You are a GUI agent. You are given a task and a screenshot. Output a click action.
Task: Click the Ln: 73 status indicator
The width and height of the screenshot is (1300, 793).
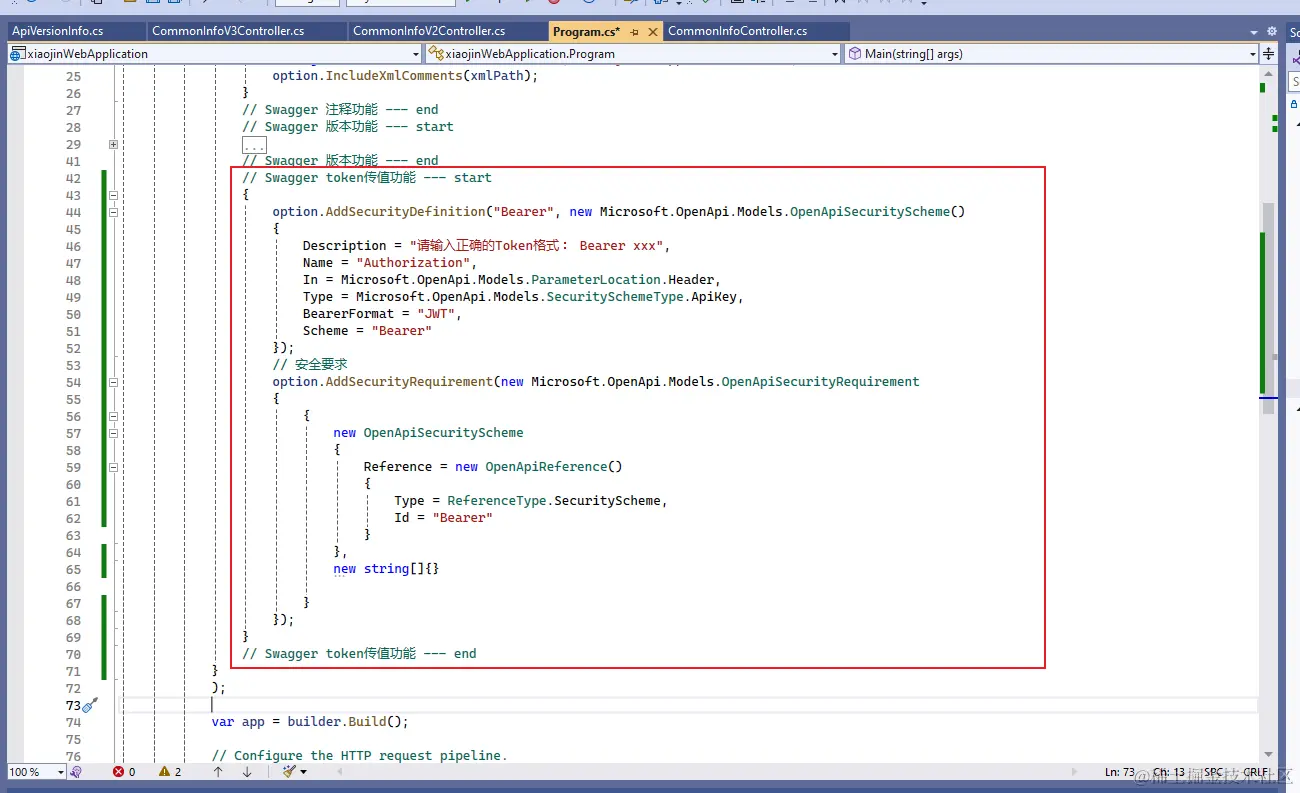click(1120, 772)
